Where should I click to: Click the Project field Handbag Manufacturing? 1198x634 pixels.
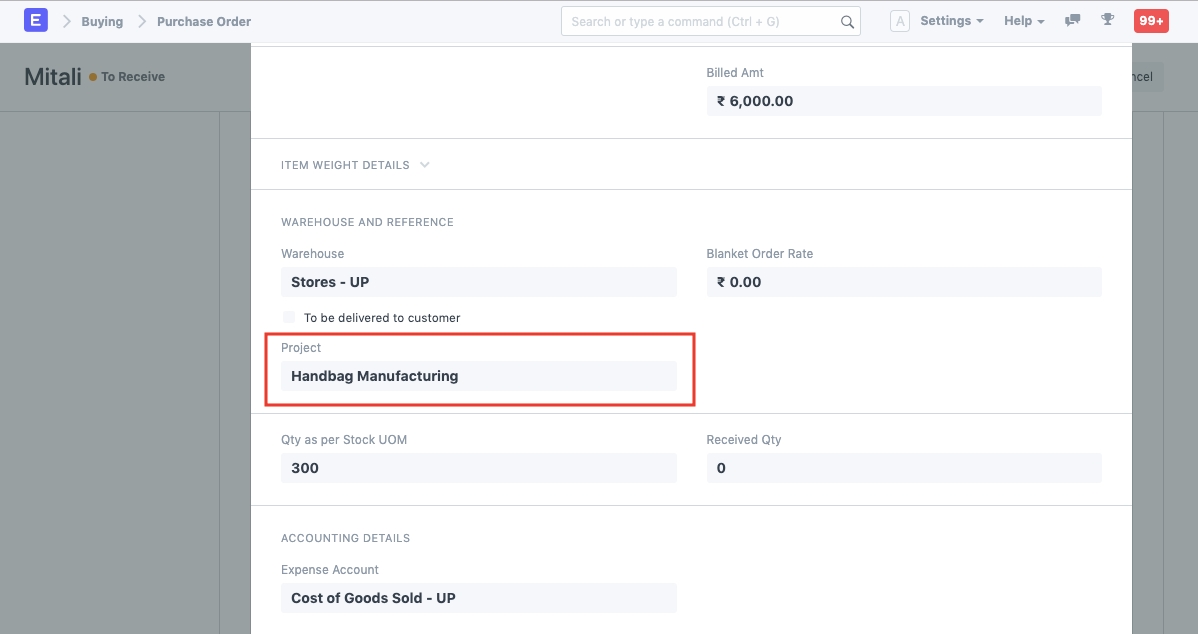click(x=478, y=376)
